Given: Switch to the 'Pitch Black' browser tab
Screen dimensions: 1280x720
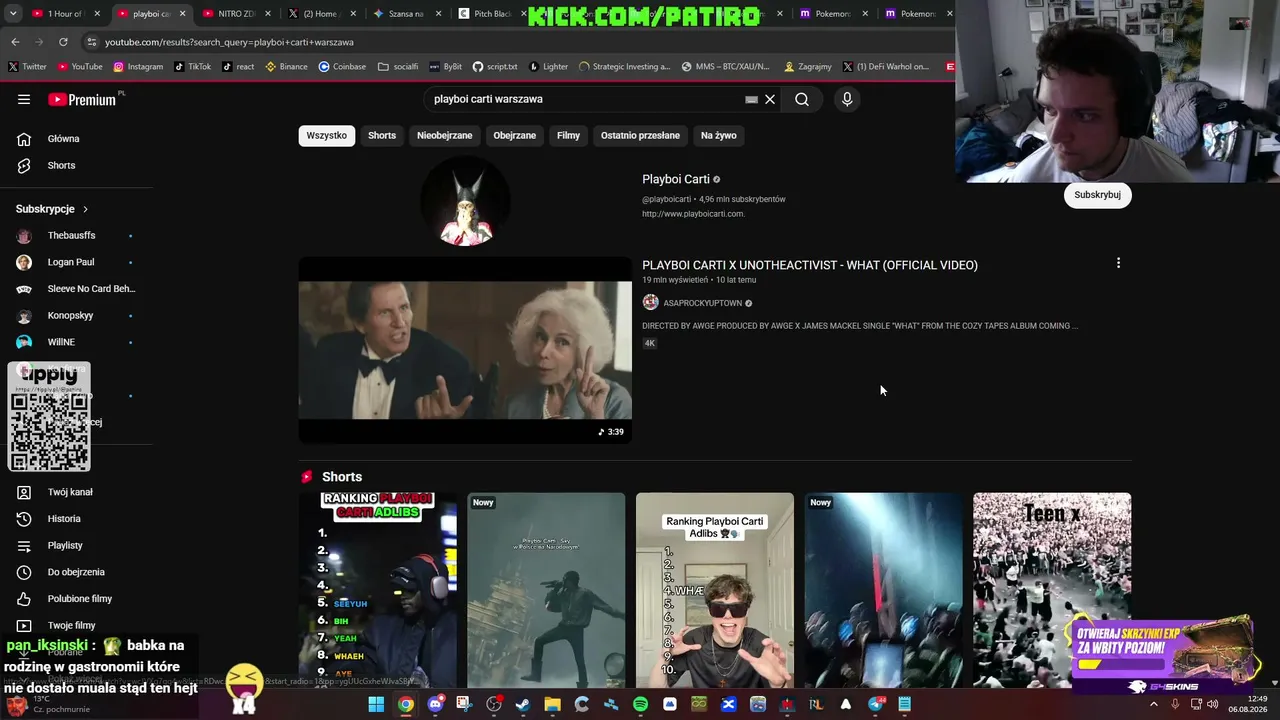Looking at the screenshot, I should [492, 14].
